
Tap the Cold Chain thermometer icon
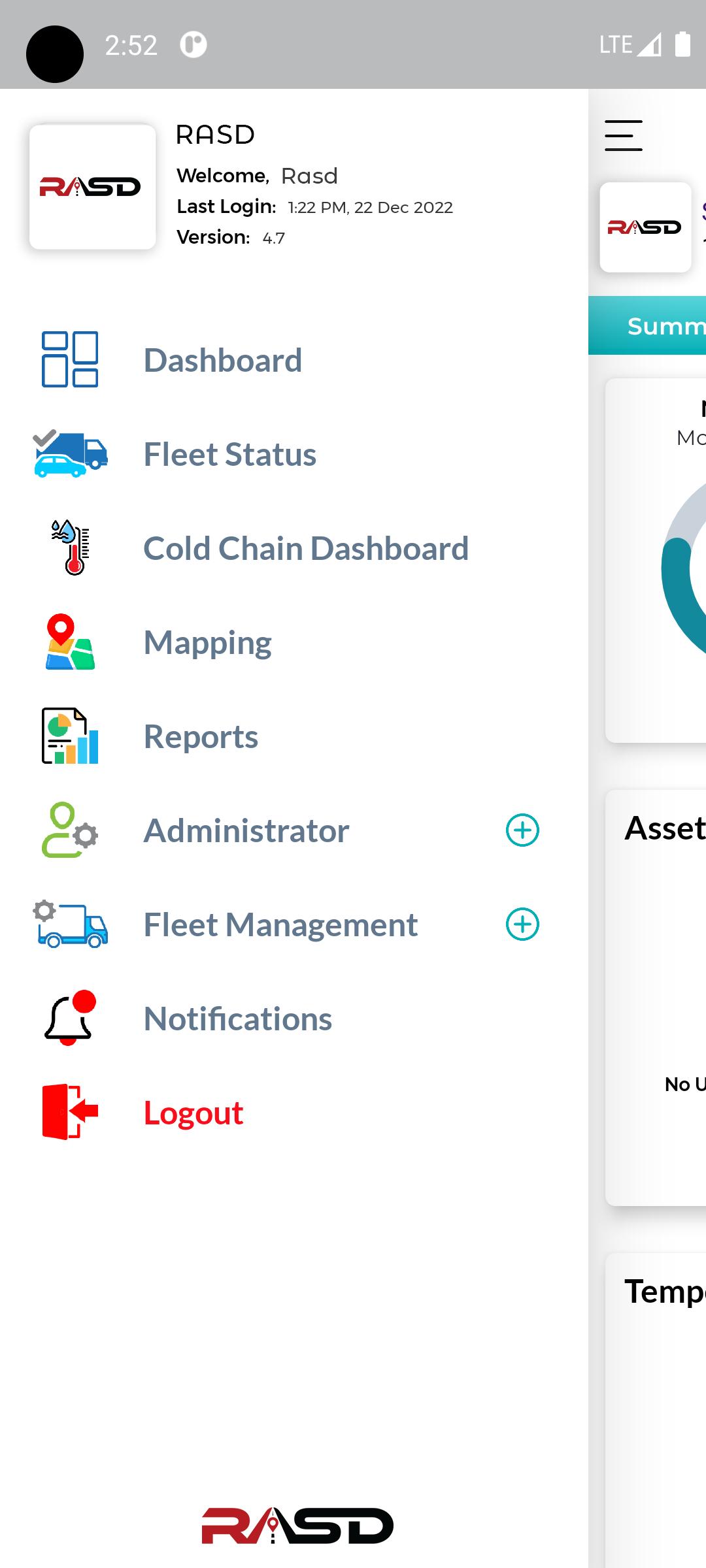click(x=71, y=547)
